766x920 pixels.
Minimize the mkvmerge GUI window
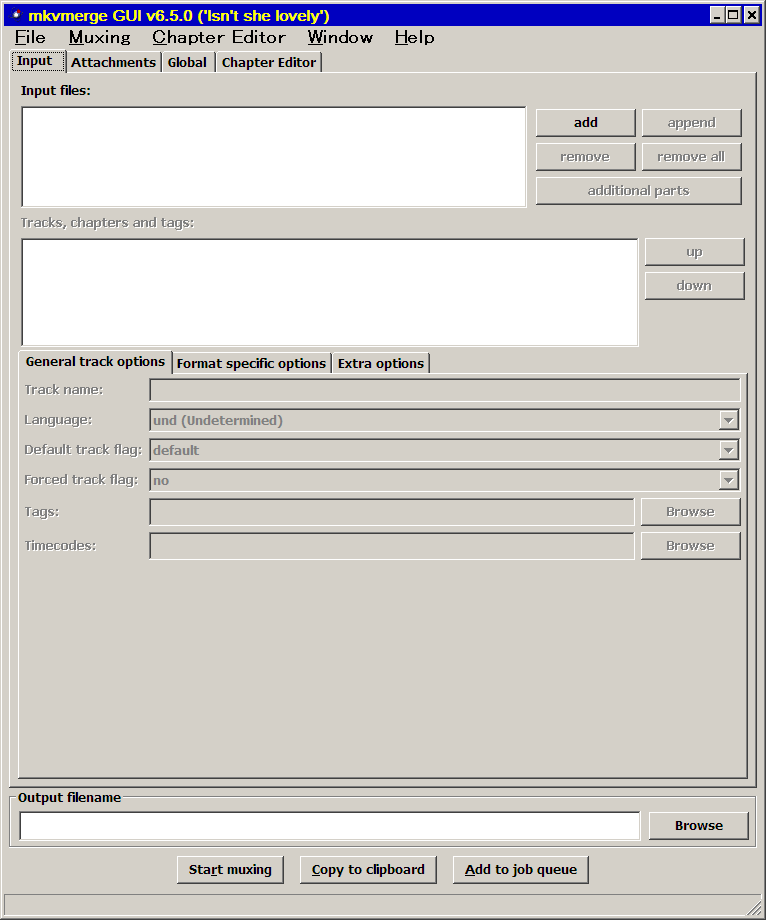[717, 15]
